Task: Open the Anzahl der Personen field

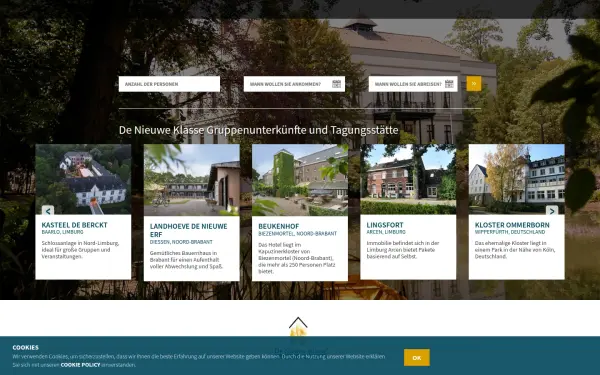Action: click(x=169, y=84)
